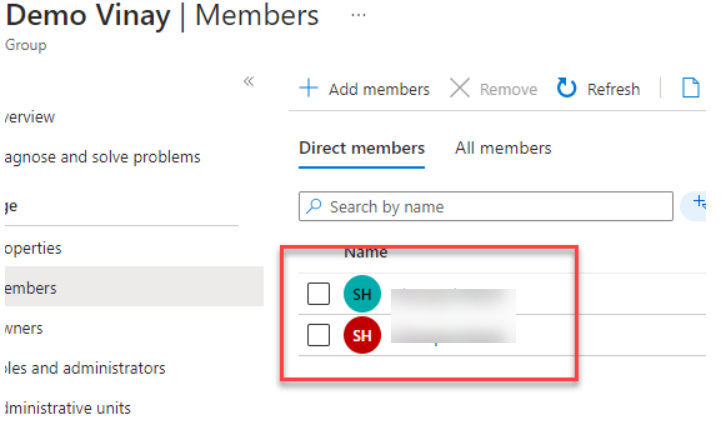Click the search magnifier icon
Screen dimensions: 726x429
(x=314, y=207)
